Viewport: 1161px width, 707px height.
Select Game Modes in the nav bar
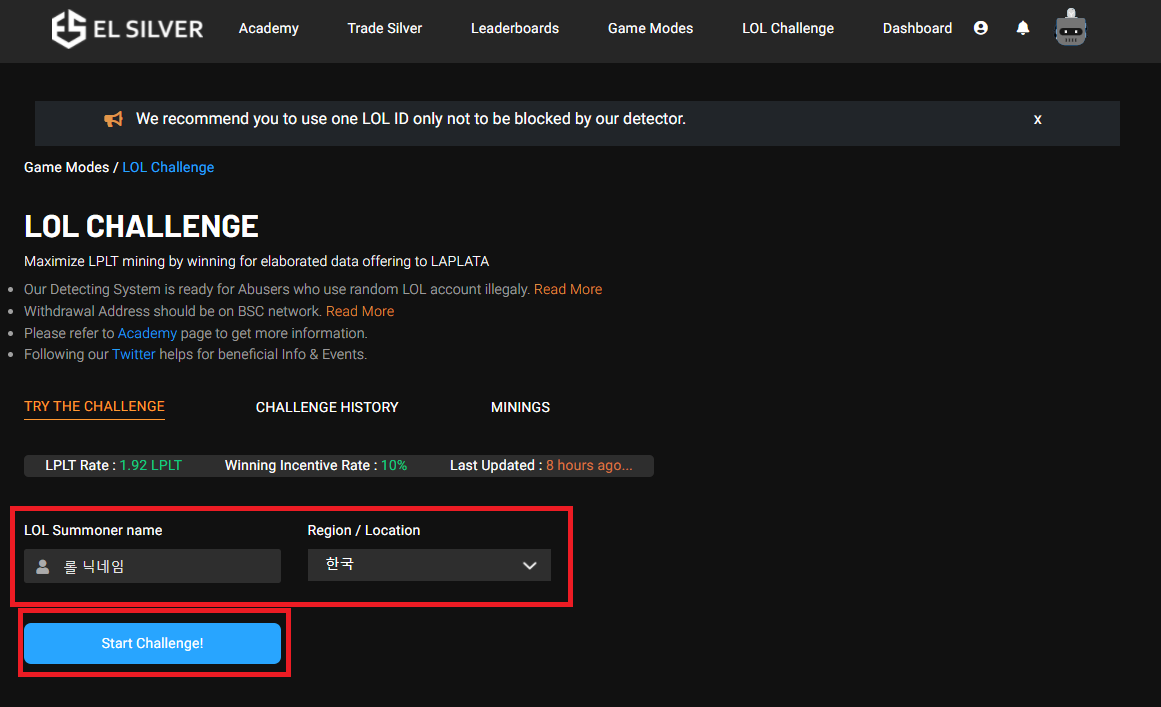650,28
